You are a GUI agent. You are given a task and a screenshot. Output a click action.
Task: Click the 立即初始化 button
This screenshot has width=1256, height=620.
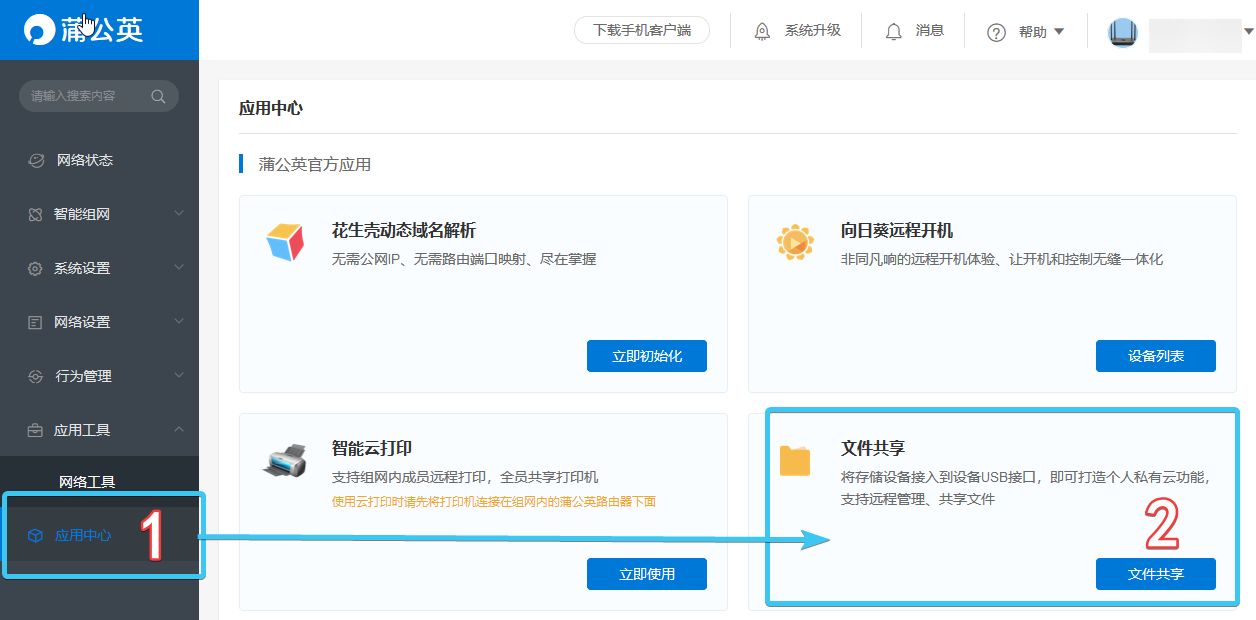(647, 356)
